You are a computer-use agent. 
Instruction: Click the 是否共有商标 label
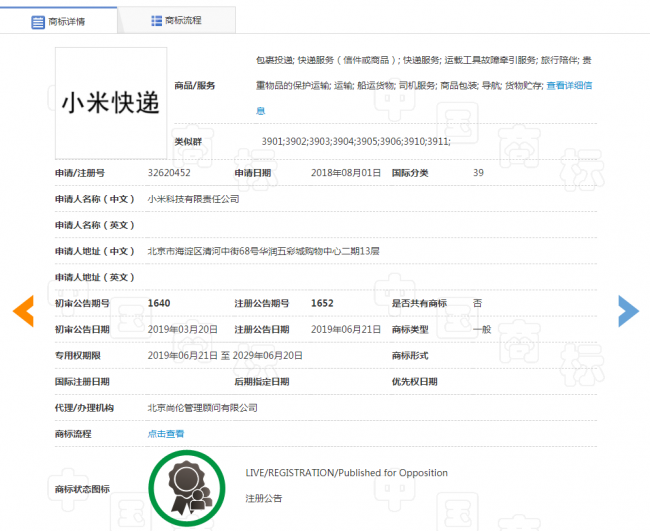tap(420, 303)
